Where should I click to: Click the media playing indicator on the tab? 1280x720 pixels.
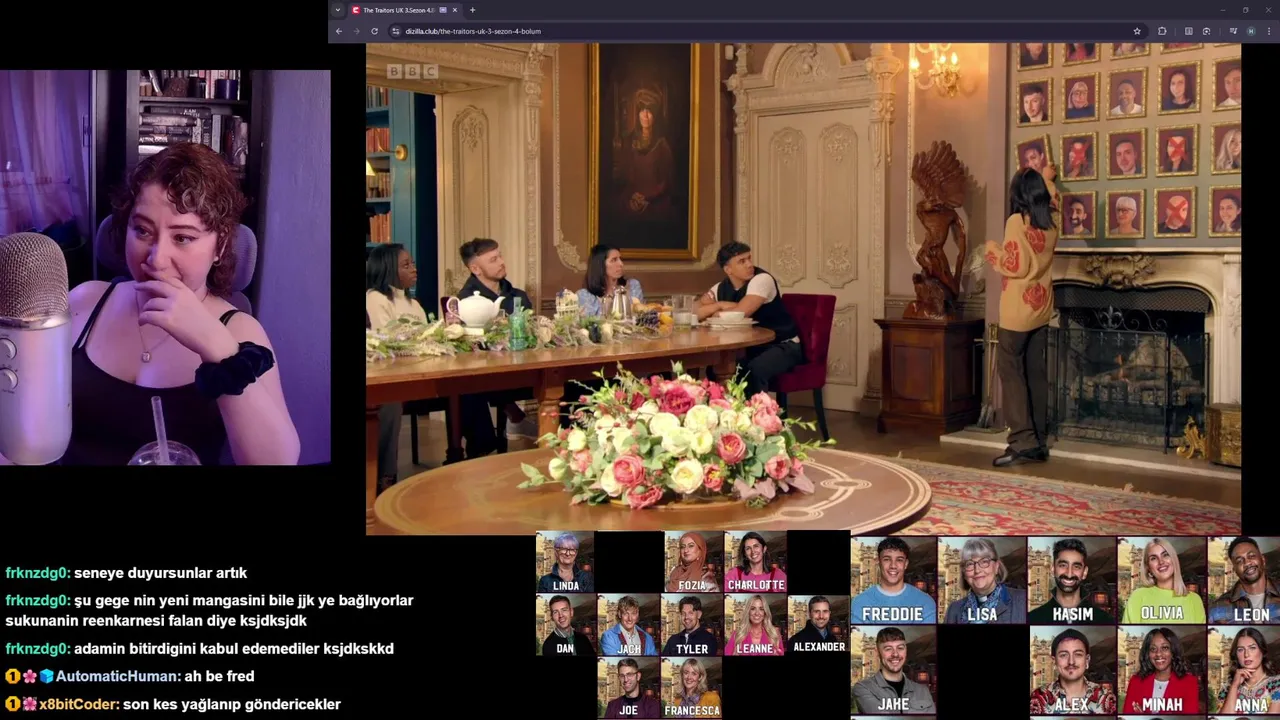click(x=443, y=10)
